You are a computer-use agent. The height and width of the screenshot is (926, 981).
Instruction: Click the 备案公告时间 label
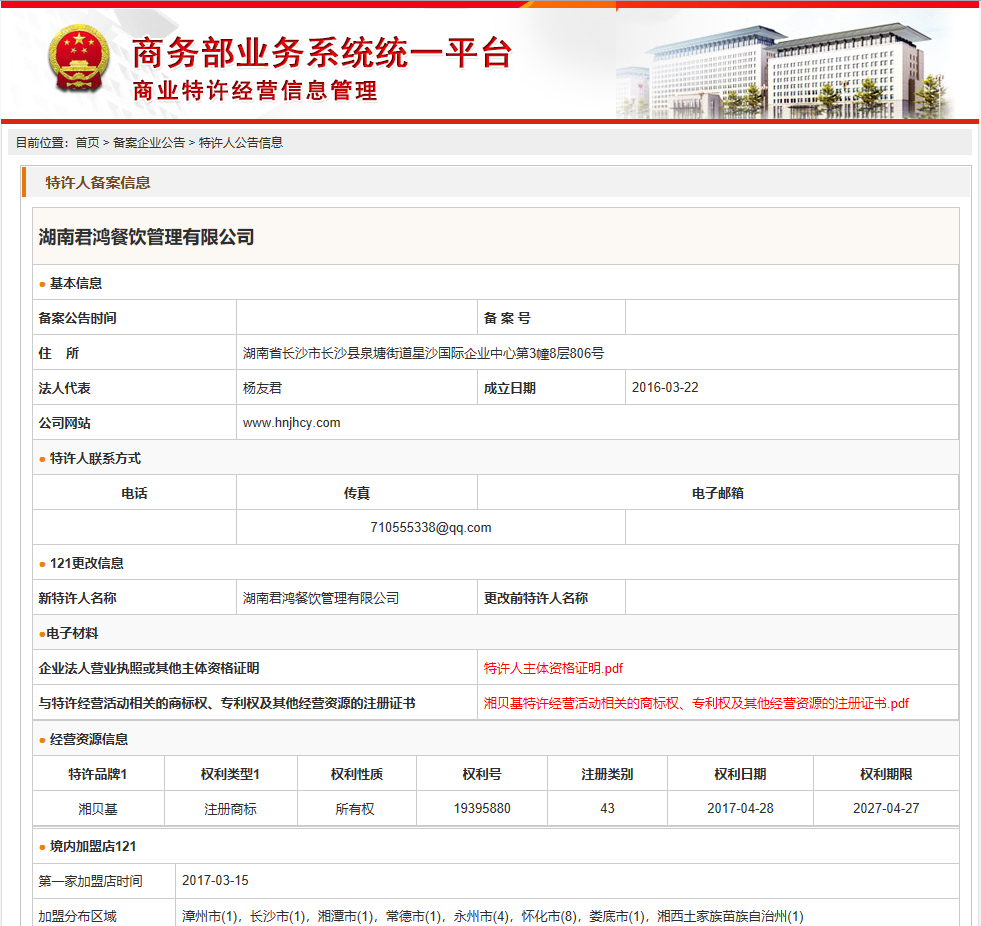[77, 318]
